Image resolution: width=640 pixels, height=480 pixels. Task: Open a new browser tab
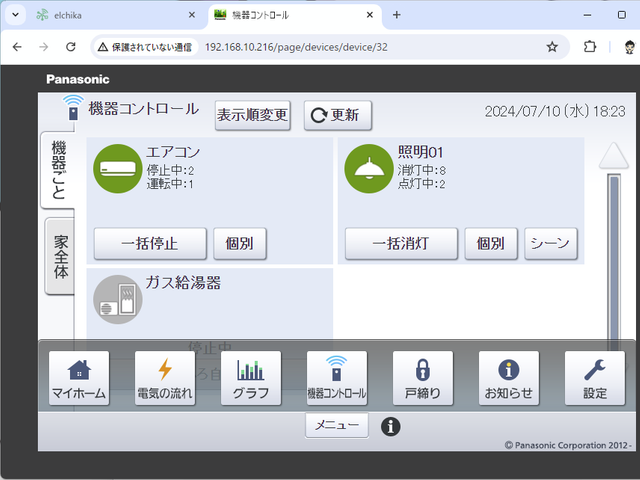point(396,15)
